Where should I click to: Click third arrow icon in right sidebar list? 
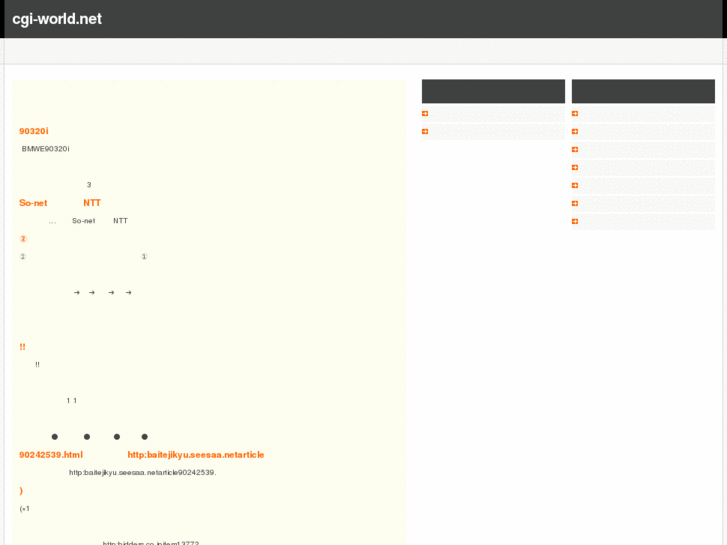click(x=575, y=150)
